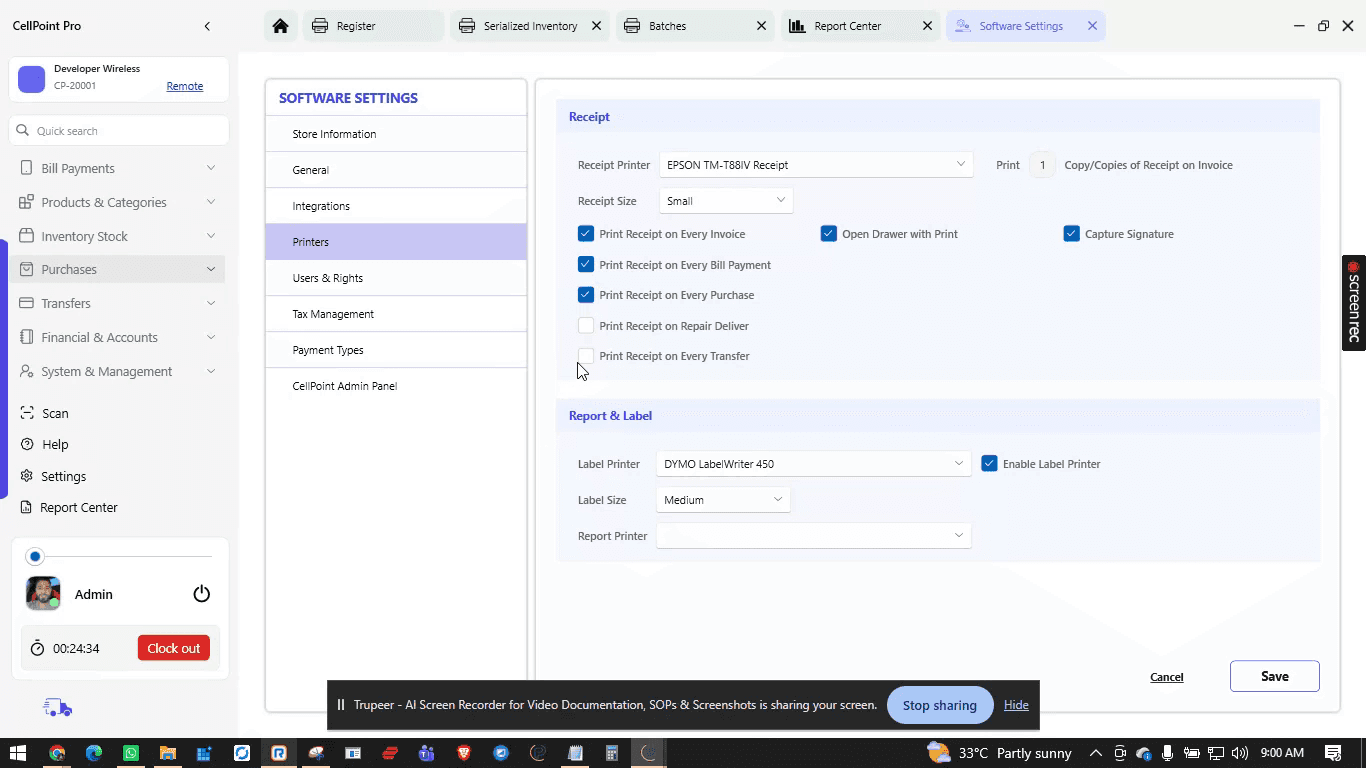Uncheck Enable Label Printer

click(989, 464)
